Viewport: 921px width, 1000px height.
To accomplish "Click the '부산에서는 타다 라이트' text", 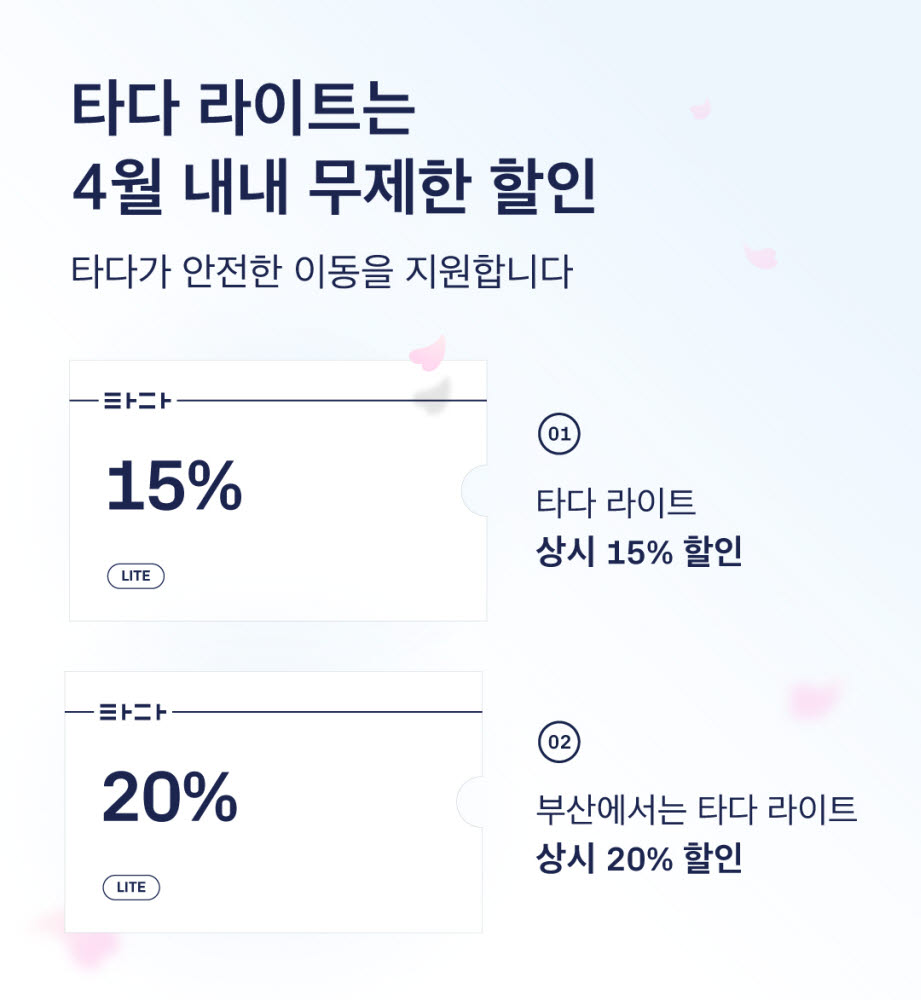I will tap(696, 809).
